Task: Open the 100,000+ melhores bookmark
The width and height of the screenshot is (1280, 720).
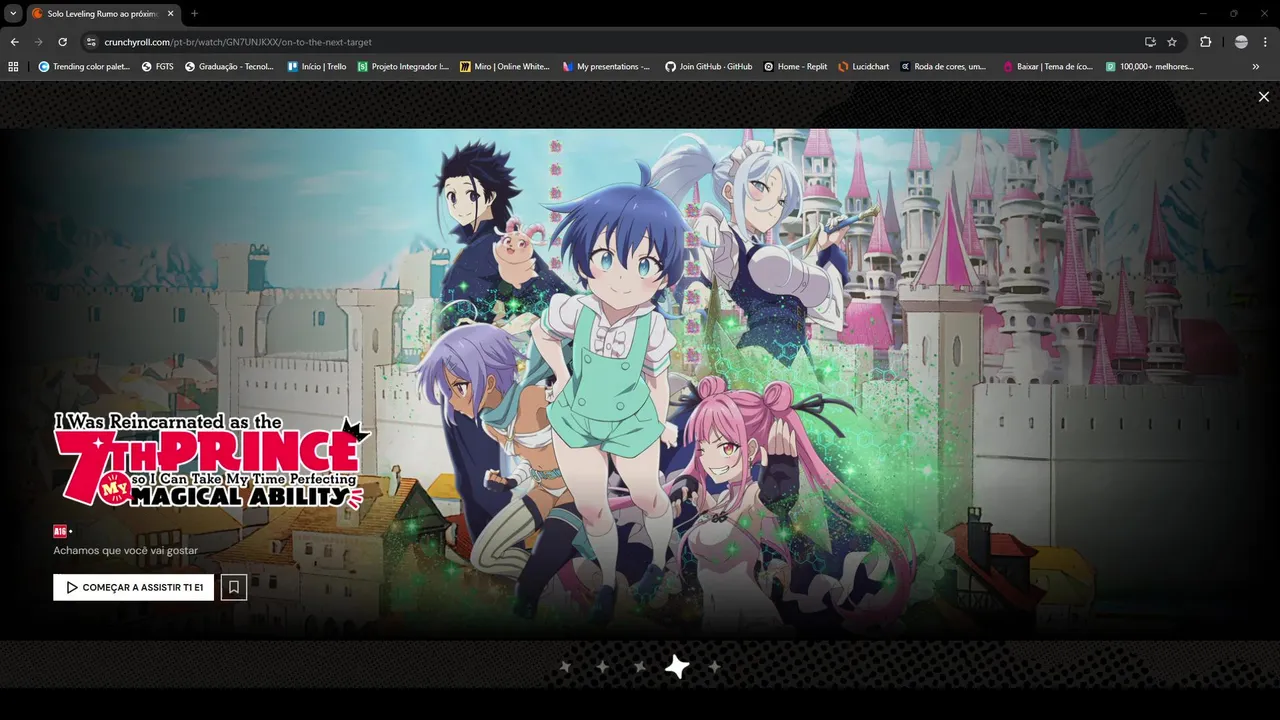Action: point(1150,67)
